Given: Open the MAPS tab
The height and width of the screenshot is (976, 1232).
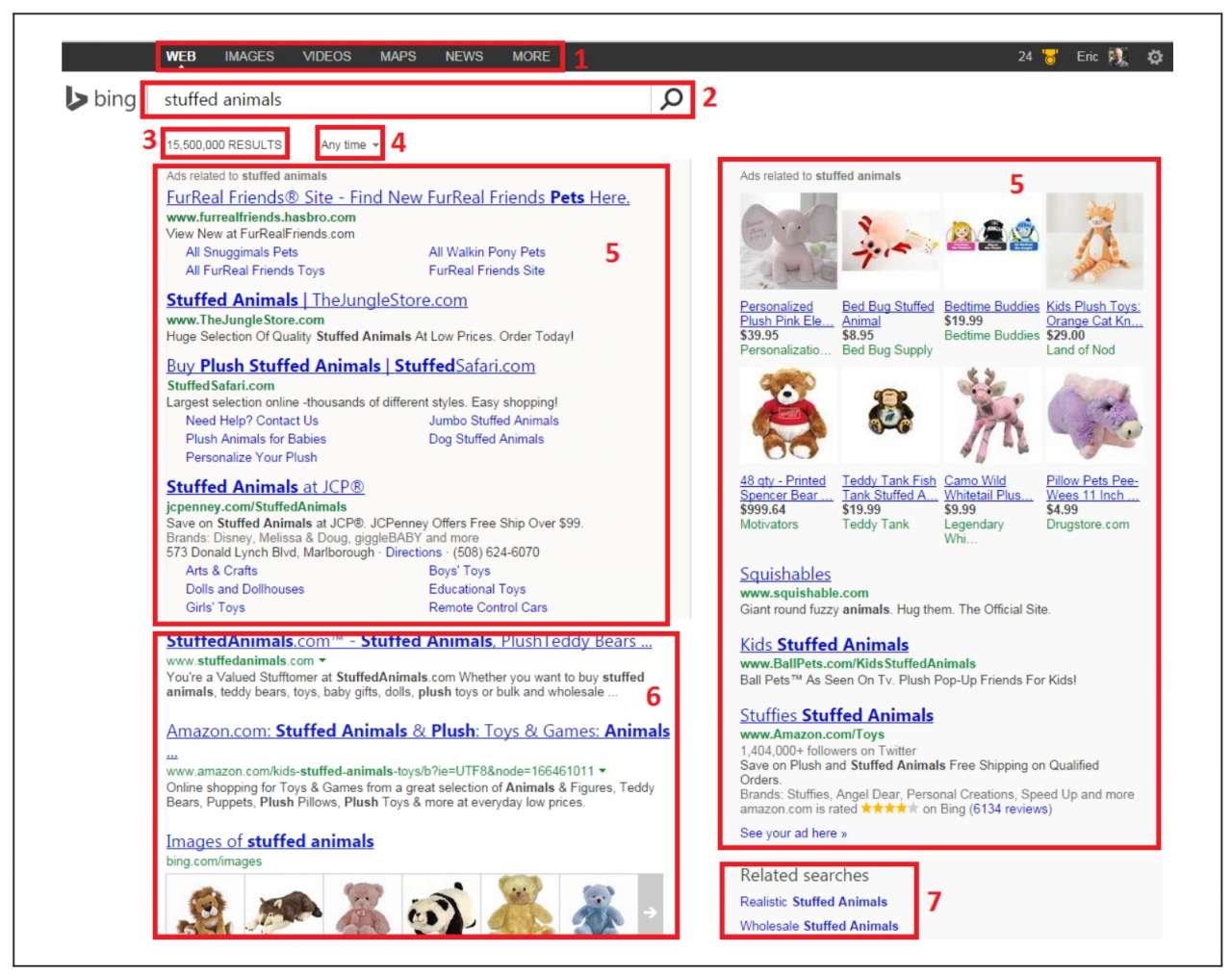Looking at the screenshot, I should click(398, 57).
